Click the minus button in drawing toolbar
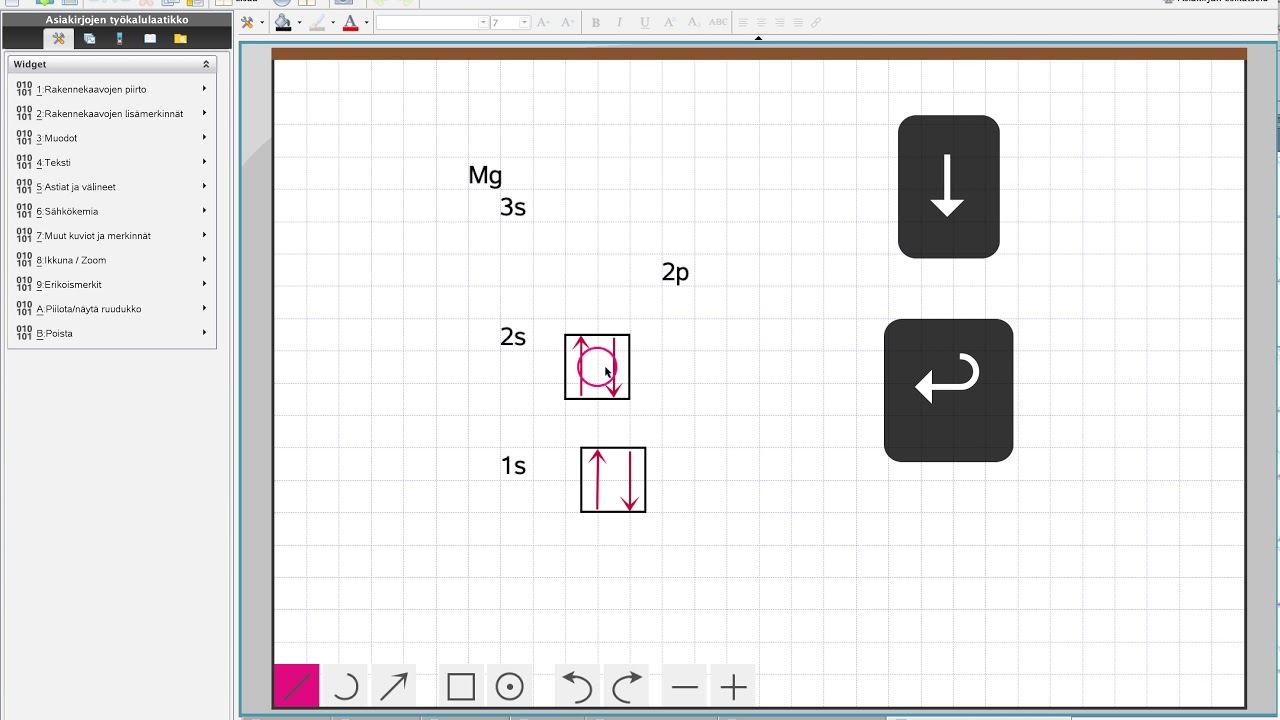Image resolution: width=1280 pixels, height=720 pixels. (x=685, y=687)
